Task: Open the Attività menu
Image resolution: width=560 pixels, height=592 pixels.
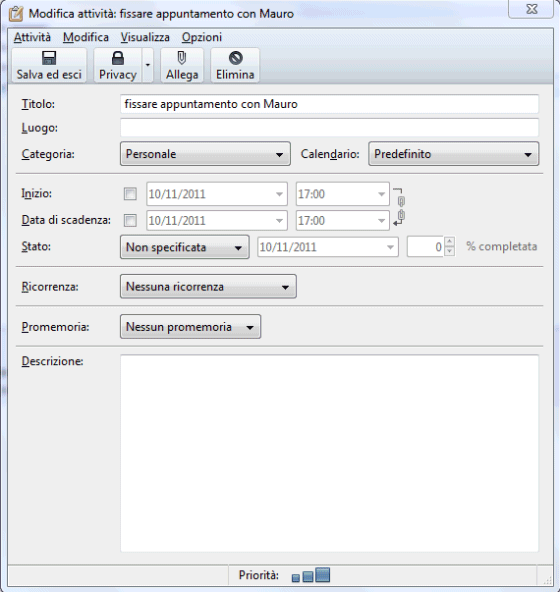Action: (32, 37)
